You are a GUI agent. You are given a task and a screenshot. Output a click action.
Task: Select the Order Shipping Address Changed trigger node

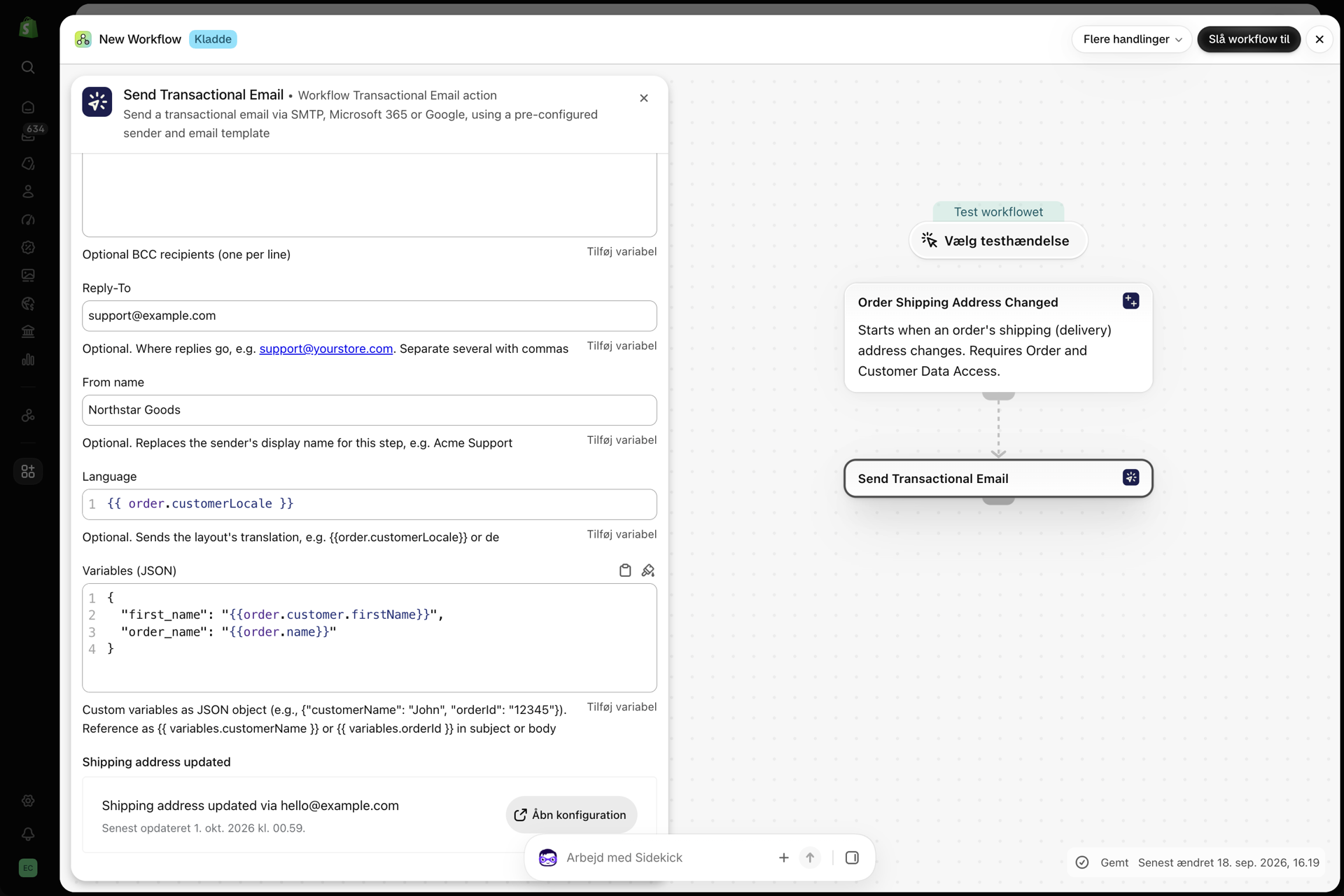(x=998, y=337)
